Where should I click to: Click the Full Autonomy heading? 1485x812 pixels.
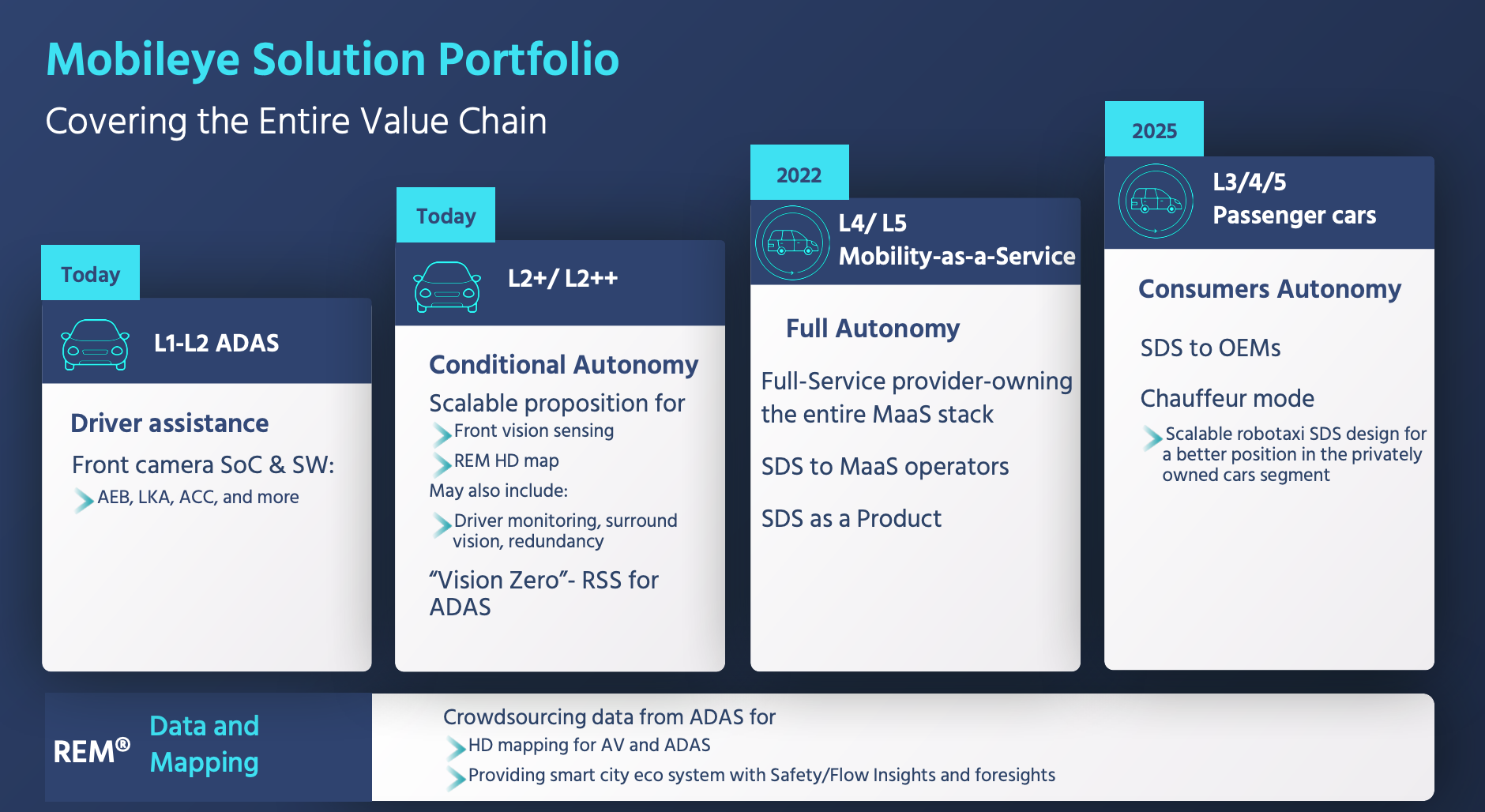pos(873,329)
